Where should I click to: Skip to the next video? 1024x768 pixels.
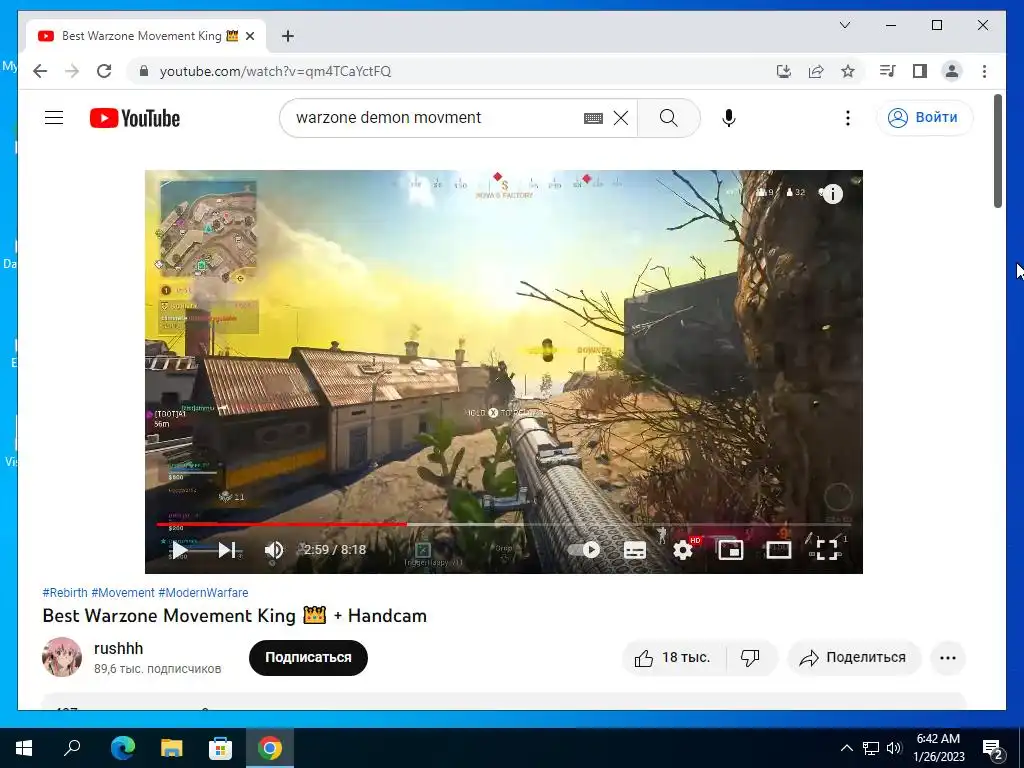pos(227,550)
